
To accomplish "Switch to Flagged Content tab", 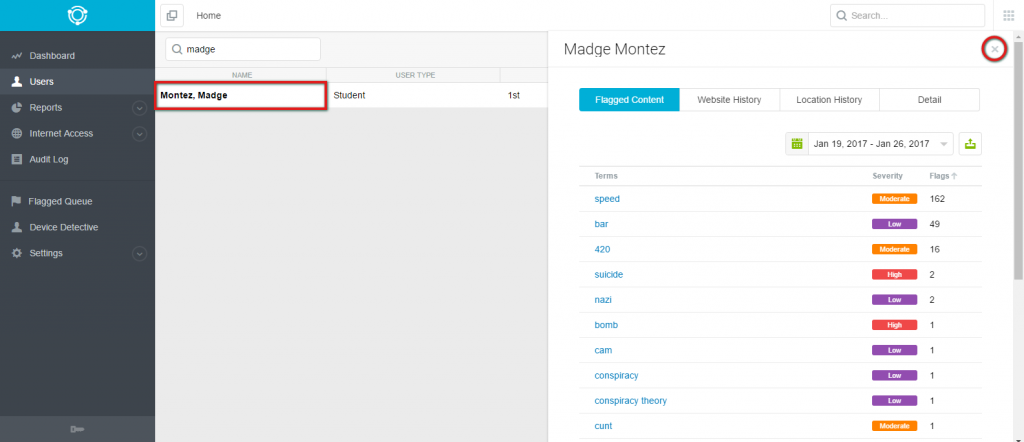I will coord(630,100).
